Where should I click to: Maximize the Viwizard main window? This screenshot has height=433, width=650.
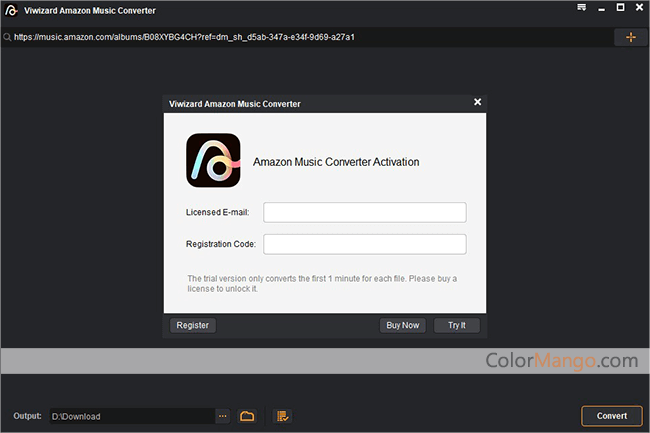click(621, 7)
